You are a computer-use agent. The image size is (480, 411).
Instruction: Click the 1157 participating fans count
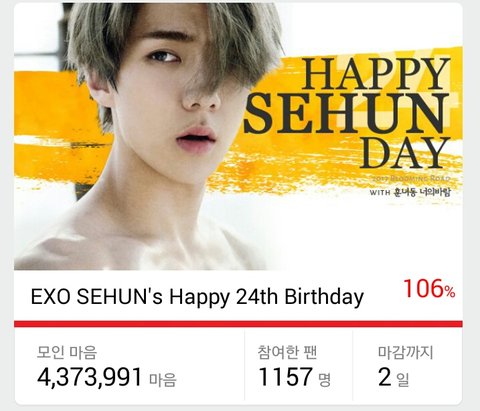(286, 377)
